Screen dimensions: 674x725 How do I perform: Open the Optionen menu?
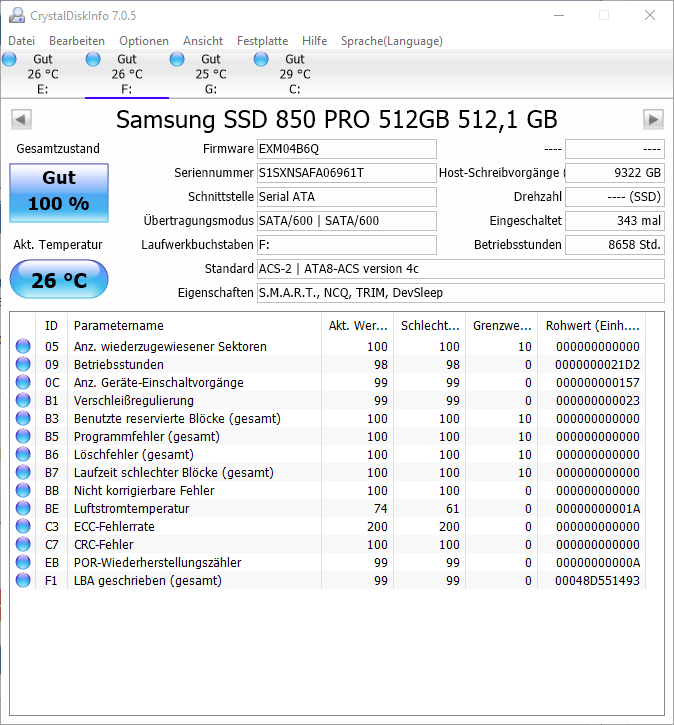[144, 41]
